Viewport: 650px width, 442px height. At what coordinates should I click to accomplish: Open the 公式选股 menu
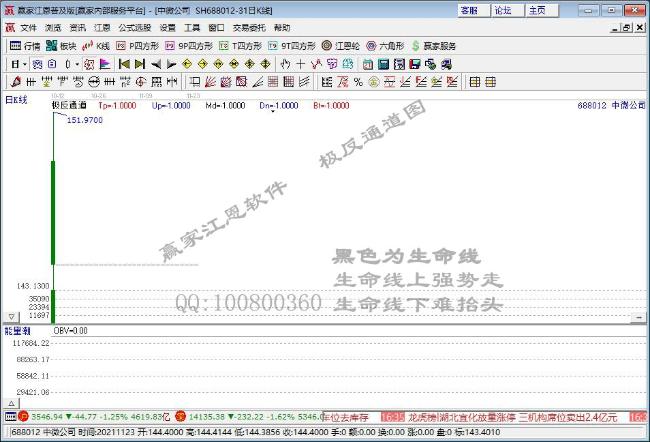135,28
